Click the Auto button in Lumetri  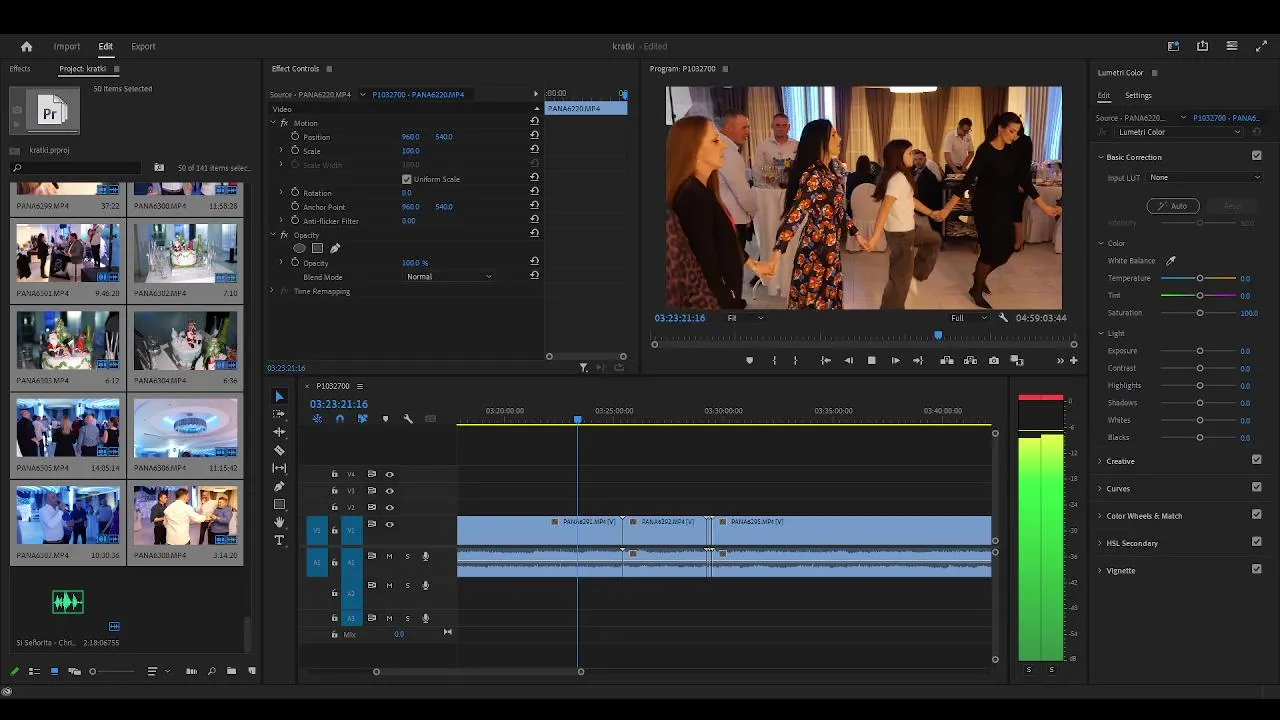coord(1172,206)
